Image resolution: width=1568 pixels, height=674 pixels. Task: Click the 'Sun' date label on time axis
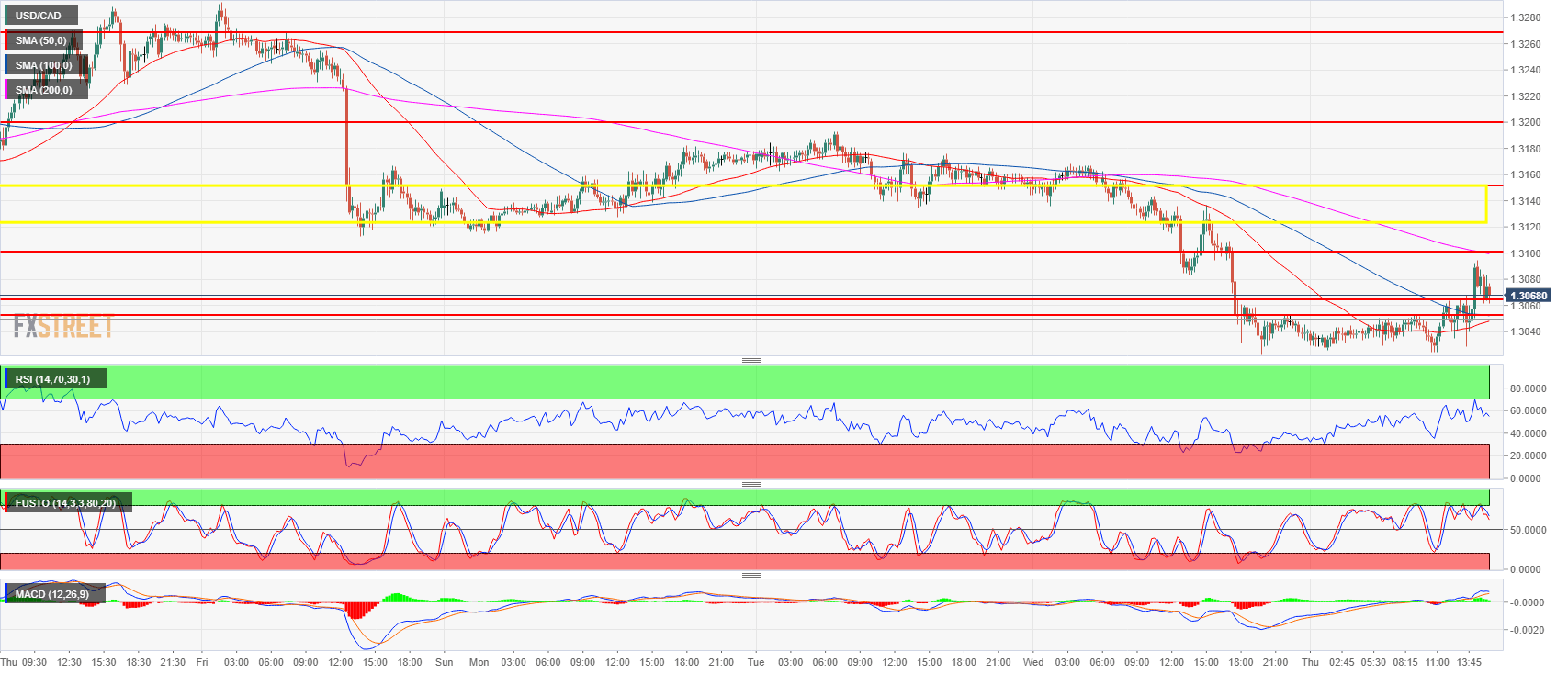pyautogui.click(x=445, y=662)
